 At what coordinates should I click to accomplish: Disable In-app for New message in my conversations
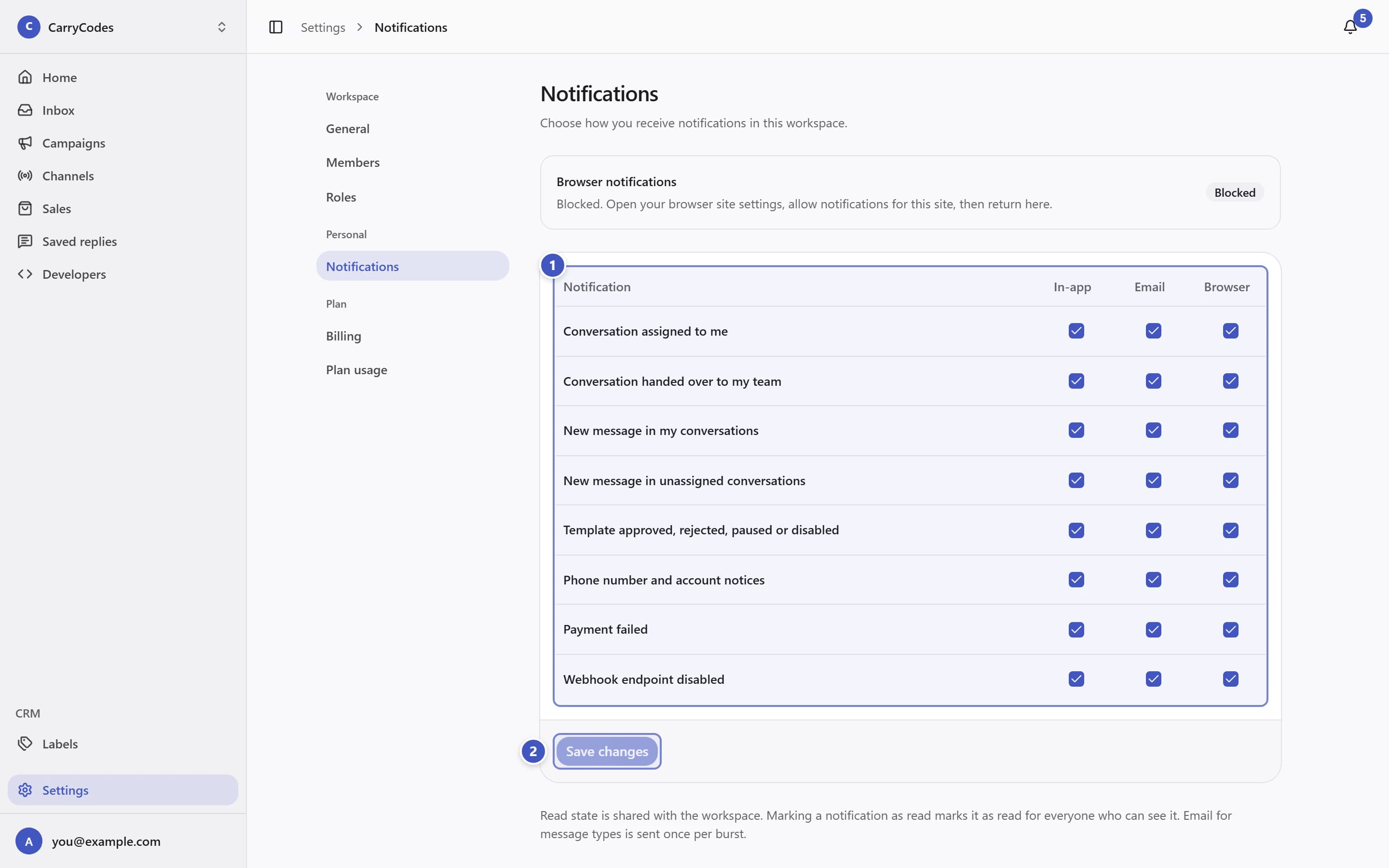(x=1076, y=430)
